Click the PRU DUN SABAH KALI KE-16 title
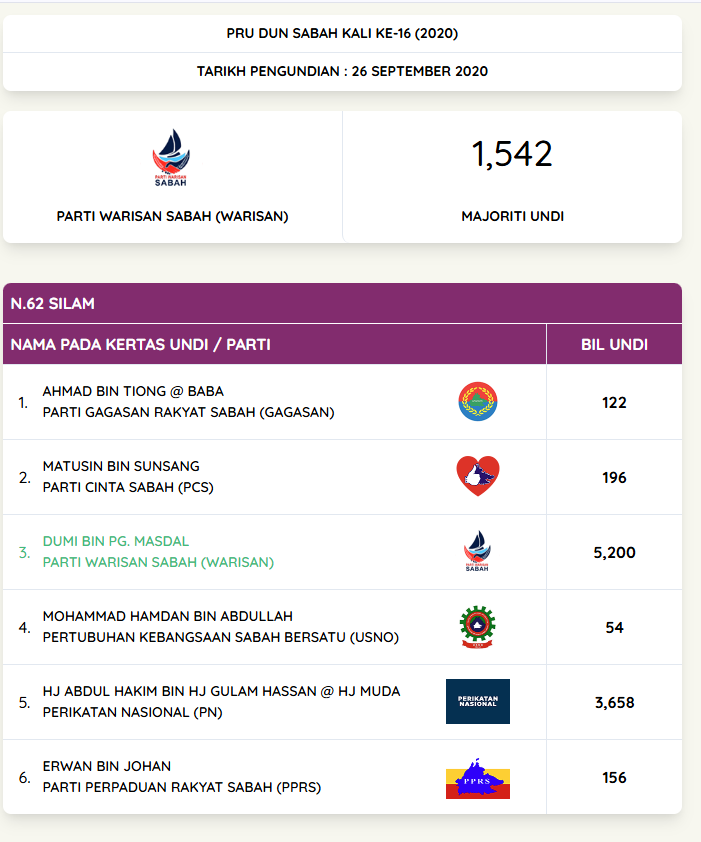 [x=342, y=33]
